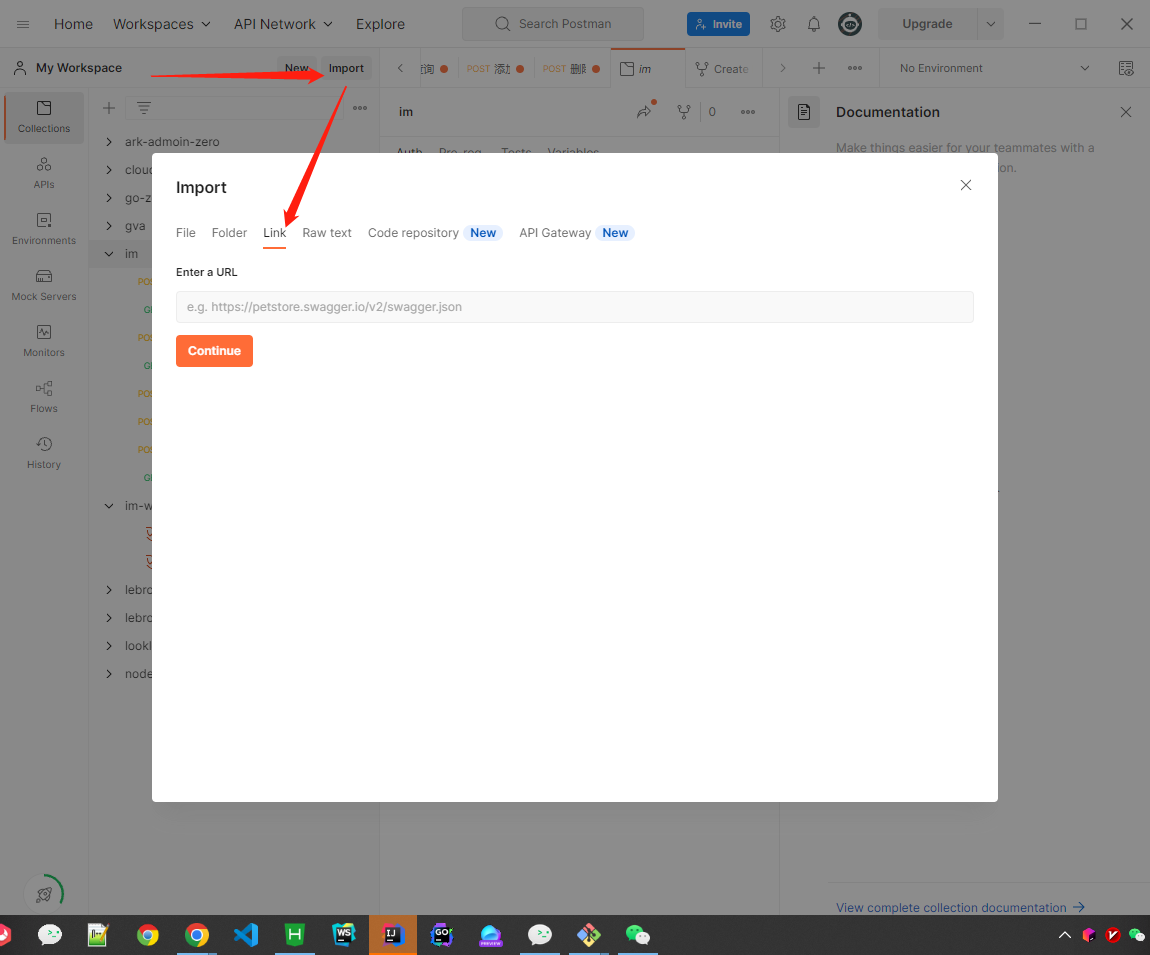Open the im collection three-dot menu

click(747, 112)
